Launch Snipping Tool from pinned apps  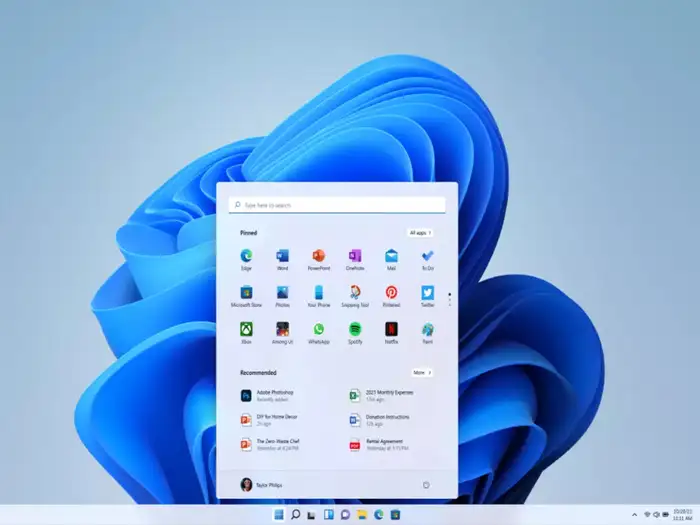(354, 293)
